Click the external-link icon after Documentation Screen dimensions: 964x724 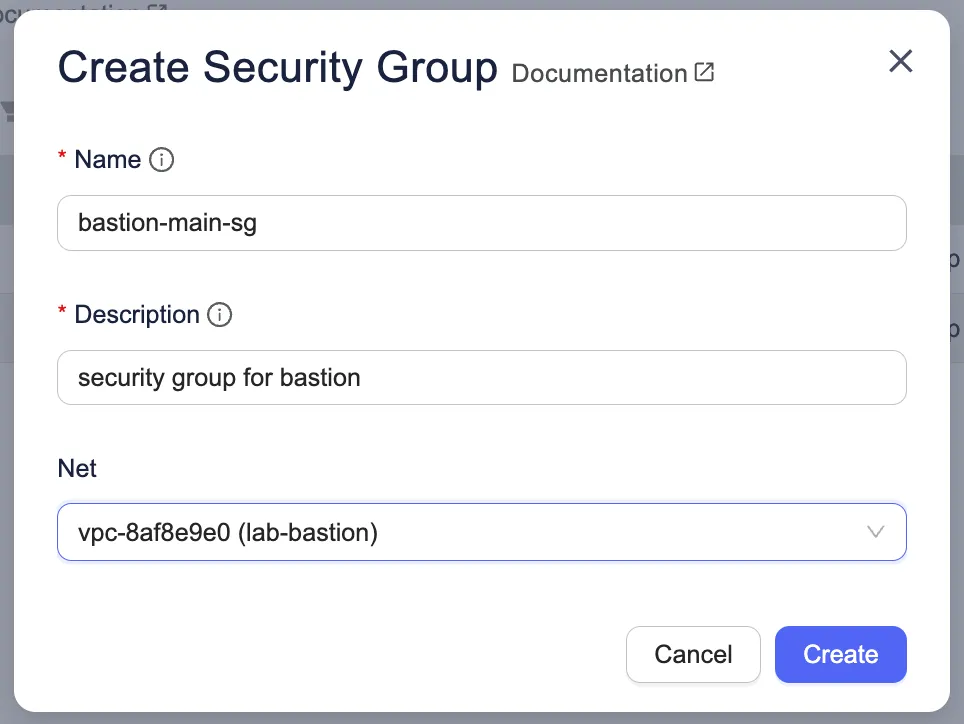click(705, 72)
